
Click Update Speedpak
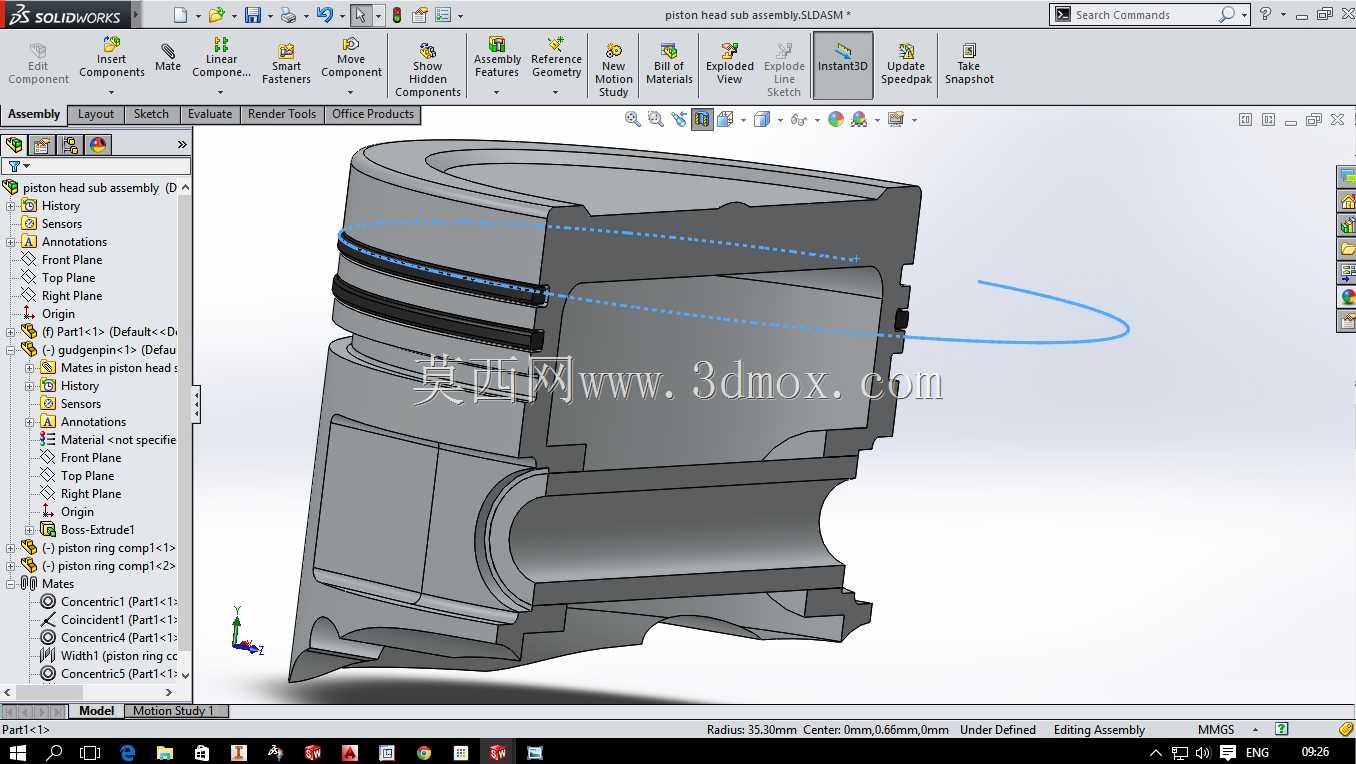[x=906, y=64]
